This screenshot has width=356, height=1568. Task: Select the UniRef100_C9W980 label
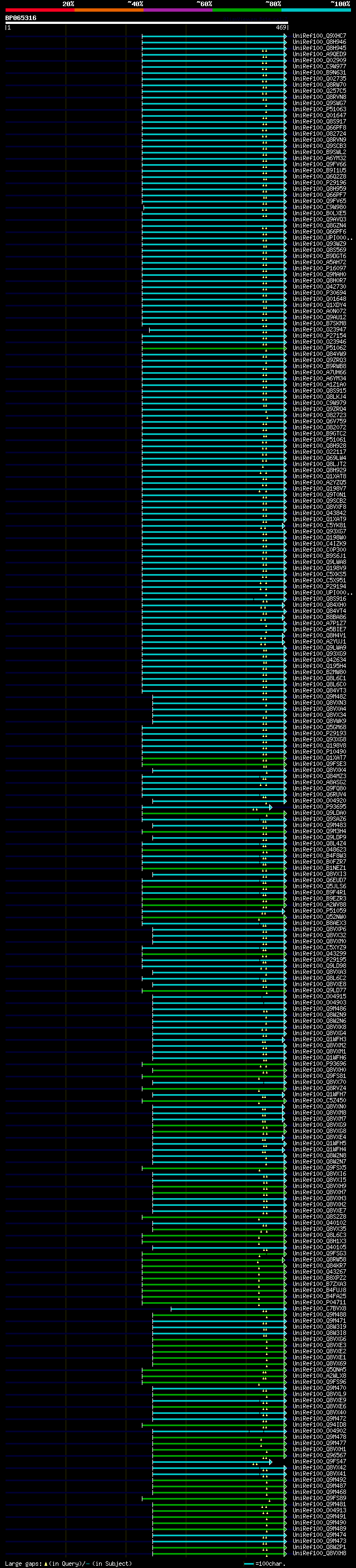(x=319, y=207)
